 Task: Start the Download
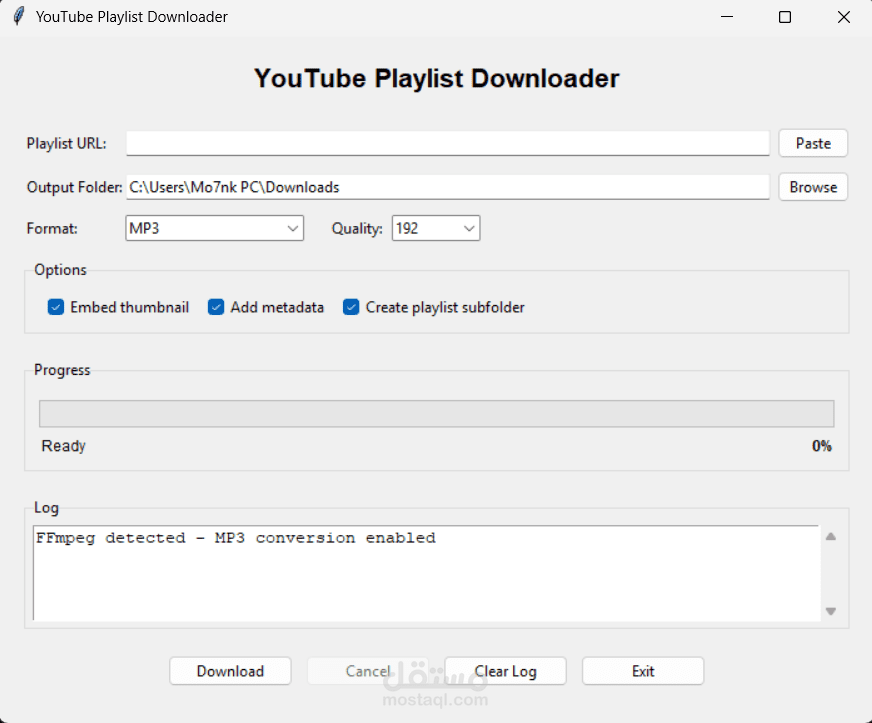point(230,671)
